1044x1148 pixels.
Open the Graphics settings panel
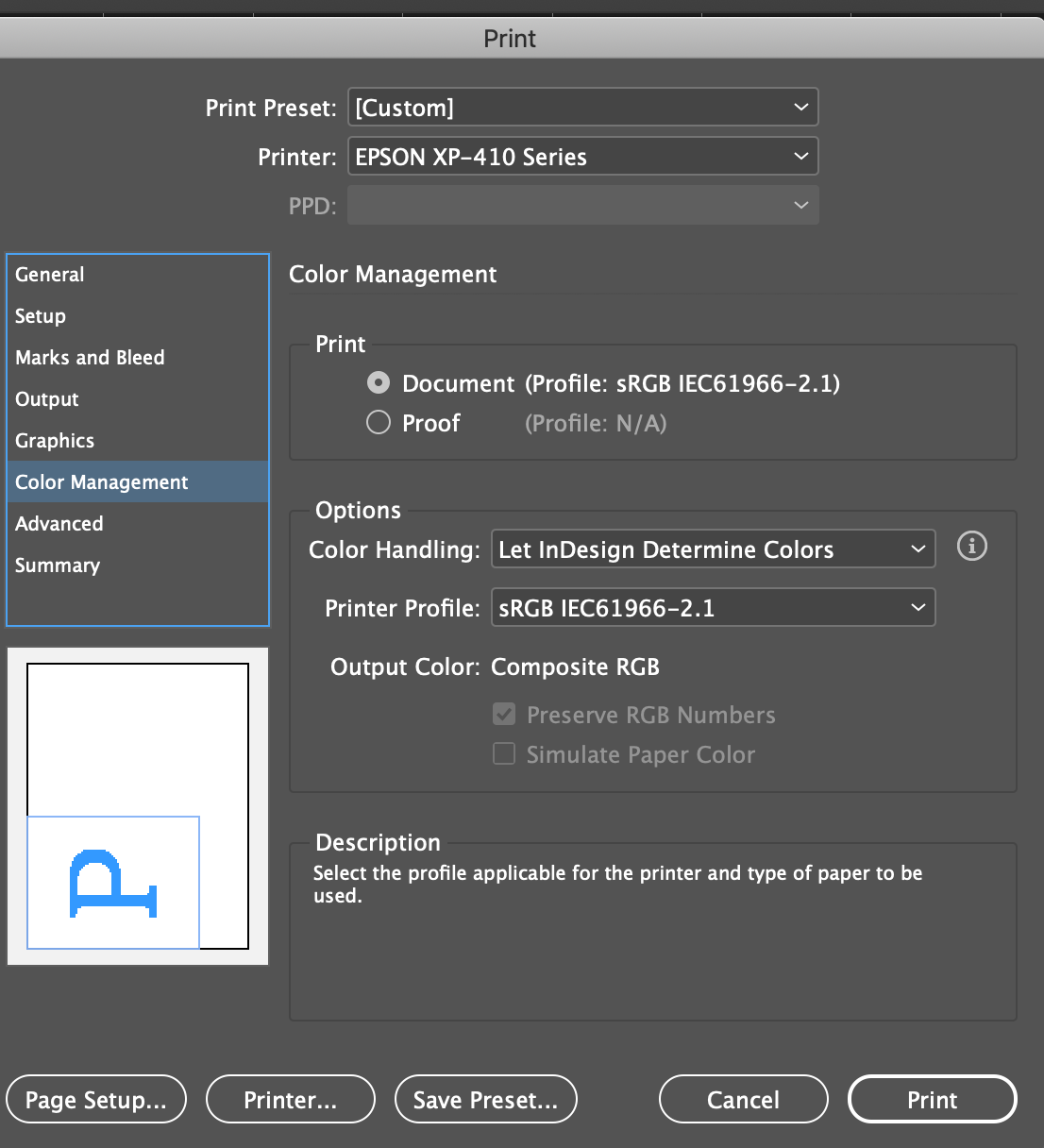[x=54, y=440]
